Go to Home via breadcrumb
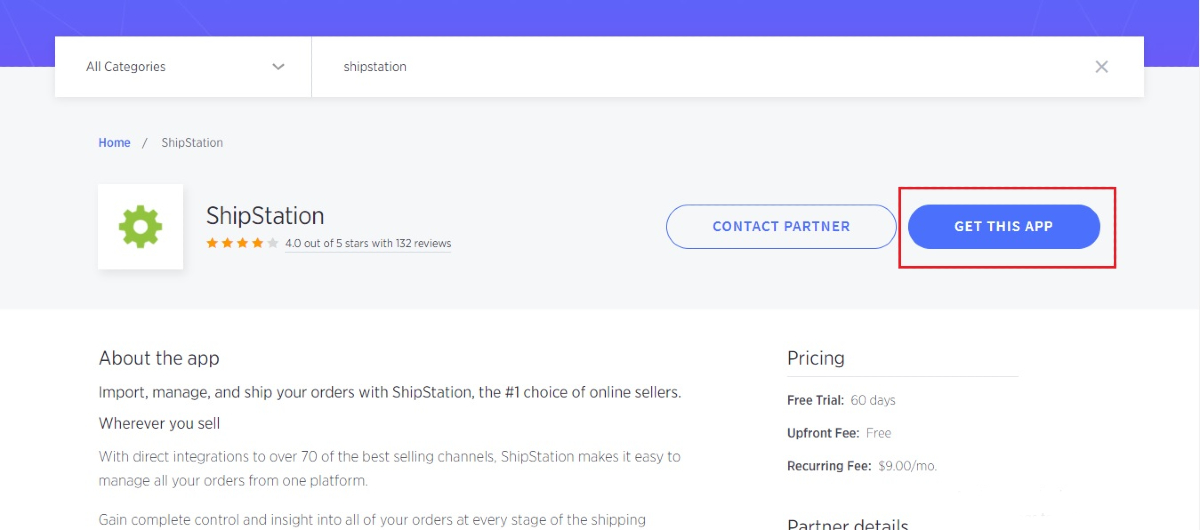Viewport: 1200px width, 530px height. pyautogui.click(x=114, y=143)
